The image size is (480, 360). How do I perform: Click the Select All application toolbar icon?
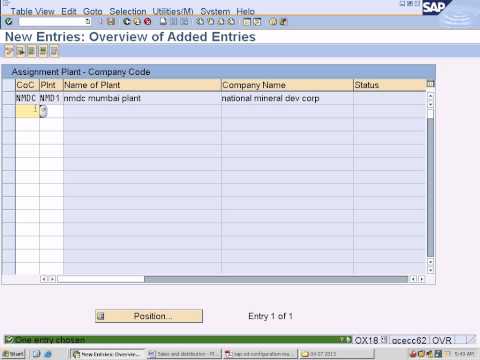[32, 51]
